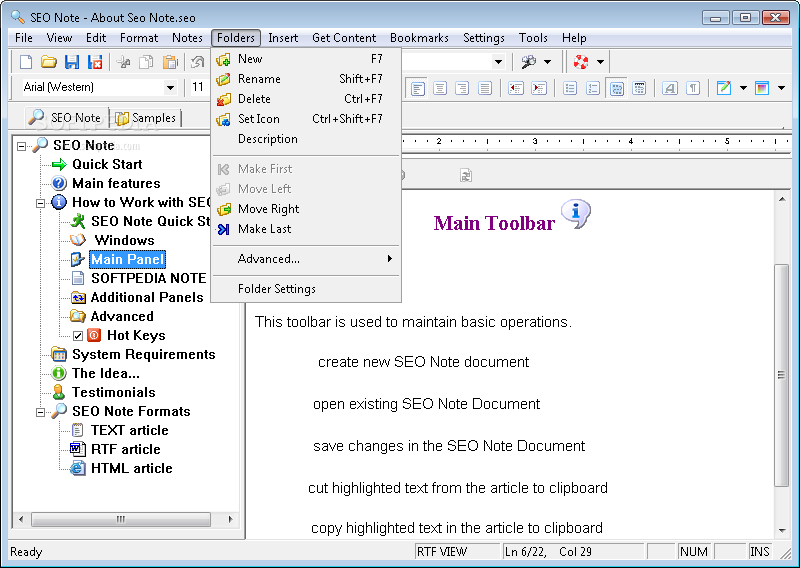Click the document refresh icon below ruler
The height and width of the screenshot is (568, 800).
coord(466,176)
